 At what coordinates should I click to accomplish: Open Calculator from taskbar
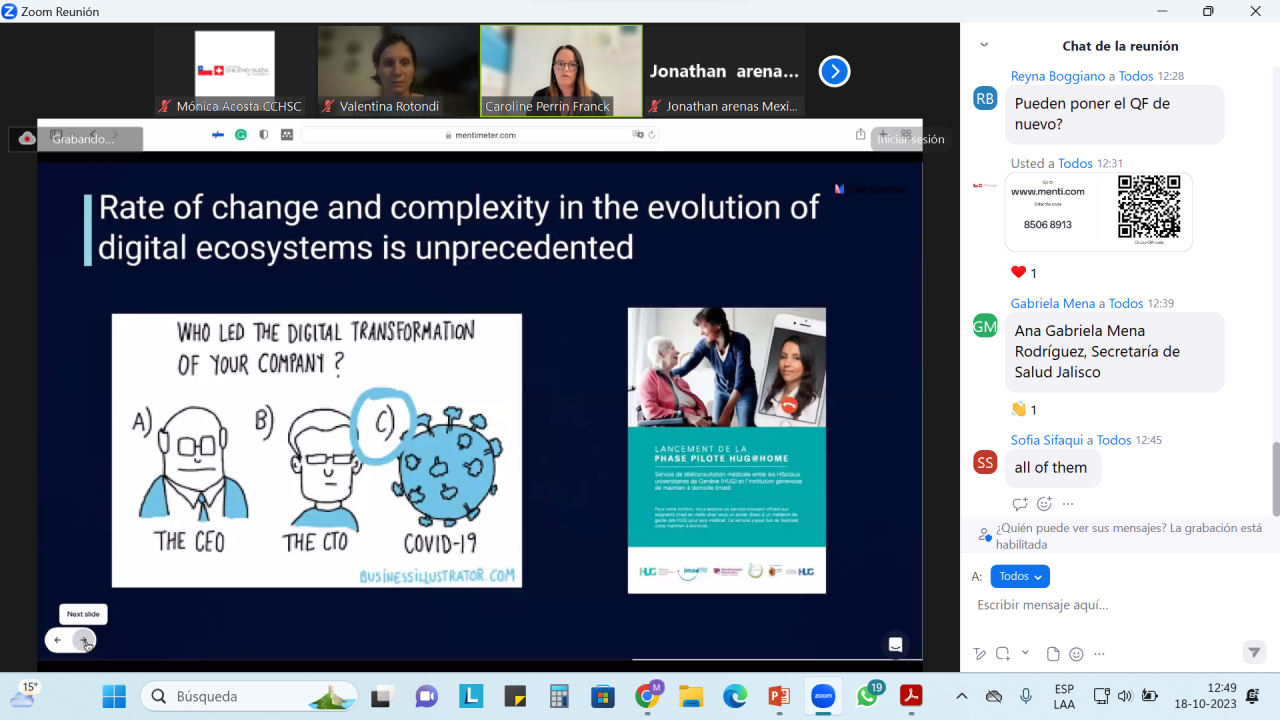559,696
